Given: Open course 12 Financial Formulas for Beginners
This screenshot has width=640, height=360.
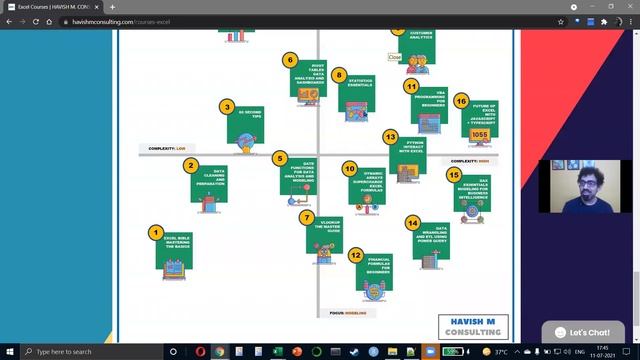Looking at the screenshot, I should (374, 272).
